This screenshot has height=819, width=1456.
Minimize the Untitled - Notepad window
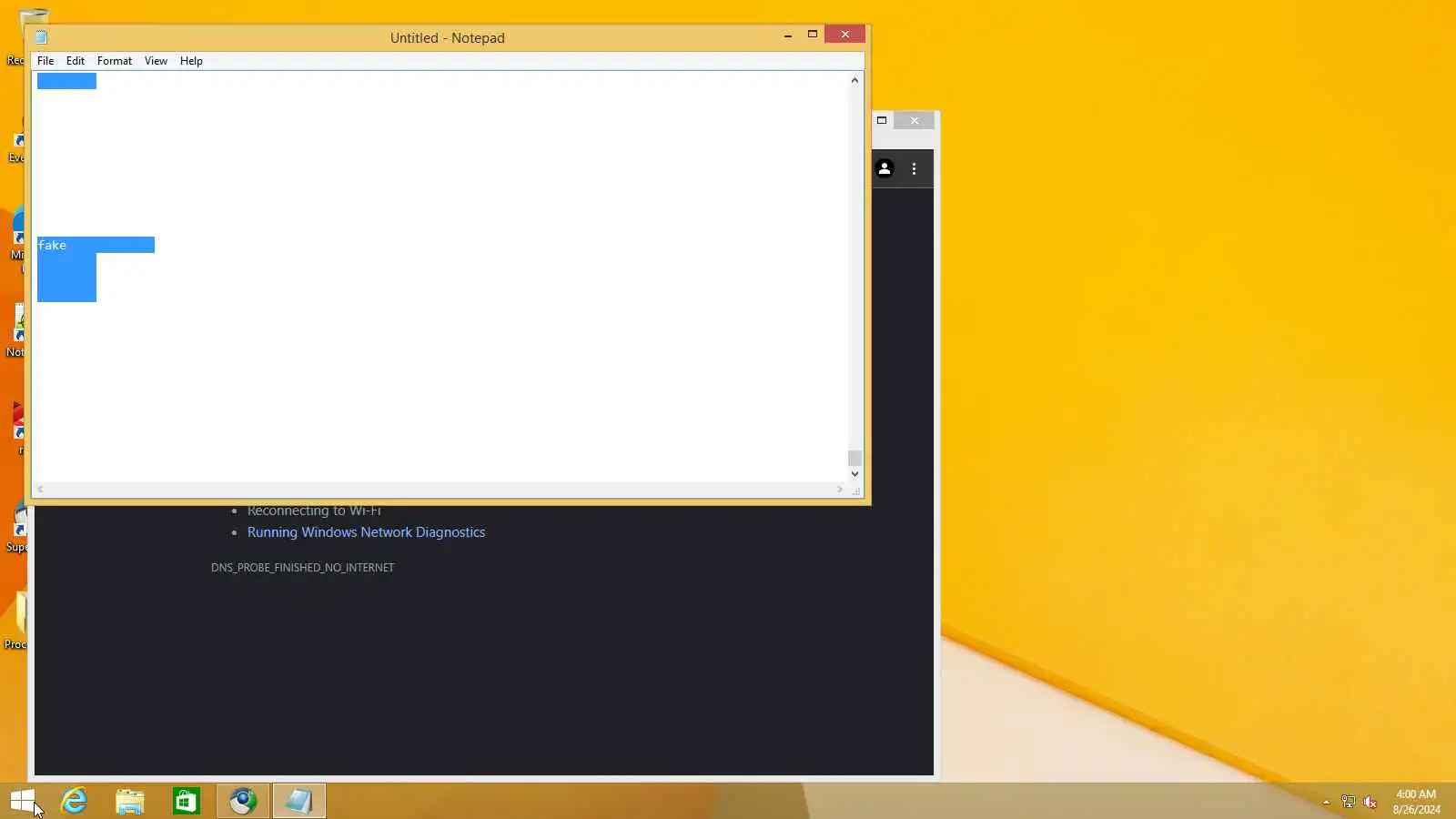[x=788, y=35]
